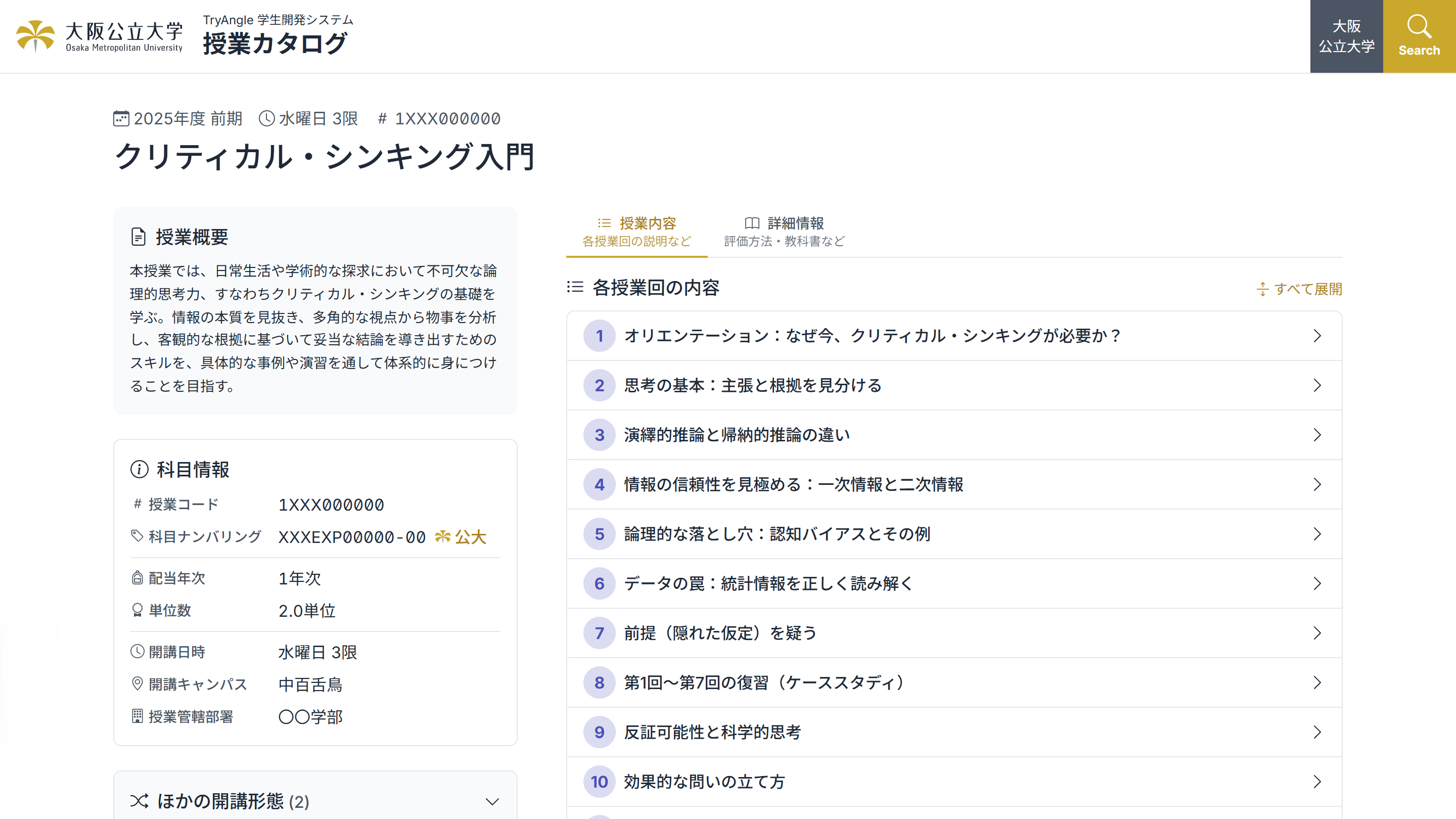
Task: Select lesson 8 ケーススタディ row
Action: pyautogui.click(x=961, y=682)
